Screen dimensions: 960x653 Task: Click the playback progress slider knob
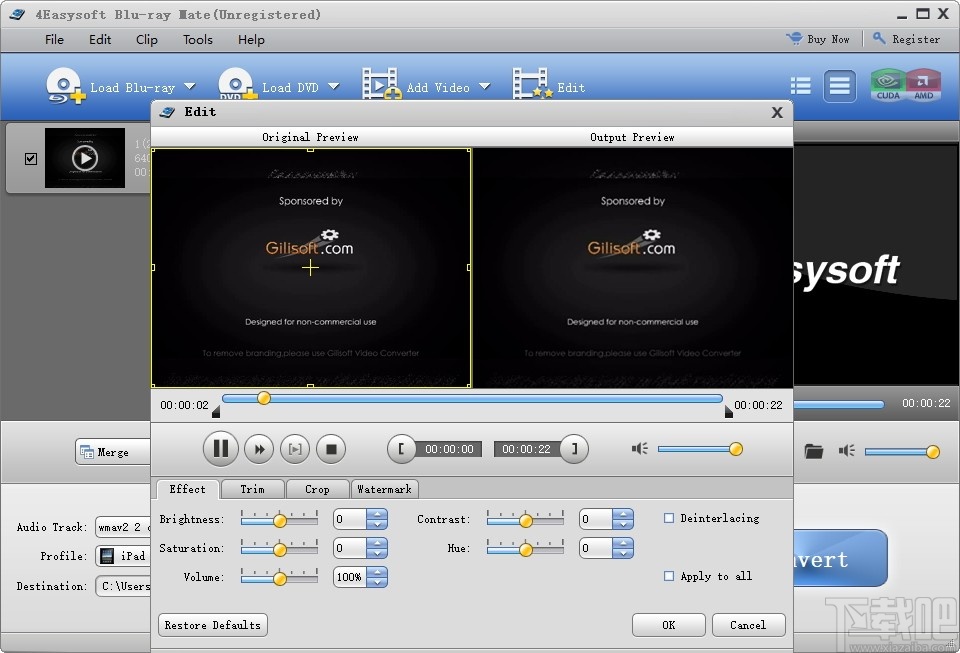coord(264,398)
